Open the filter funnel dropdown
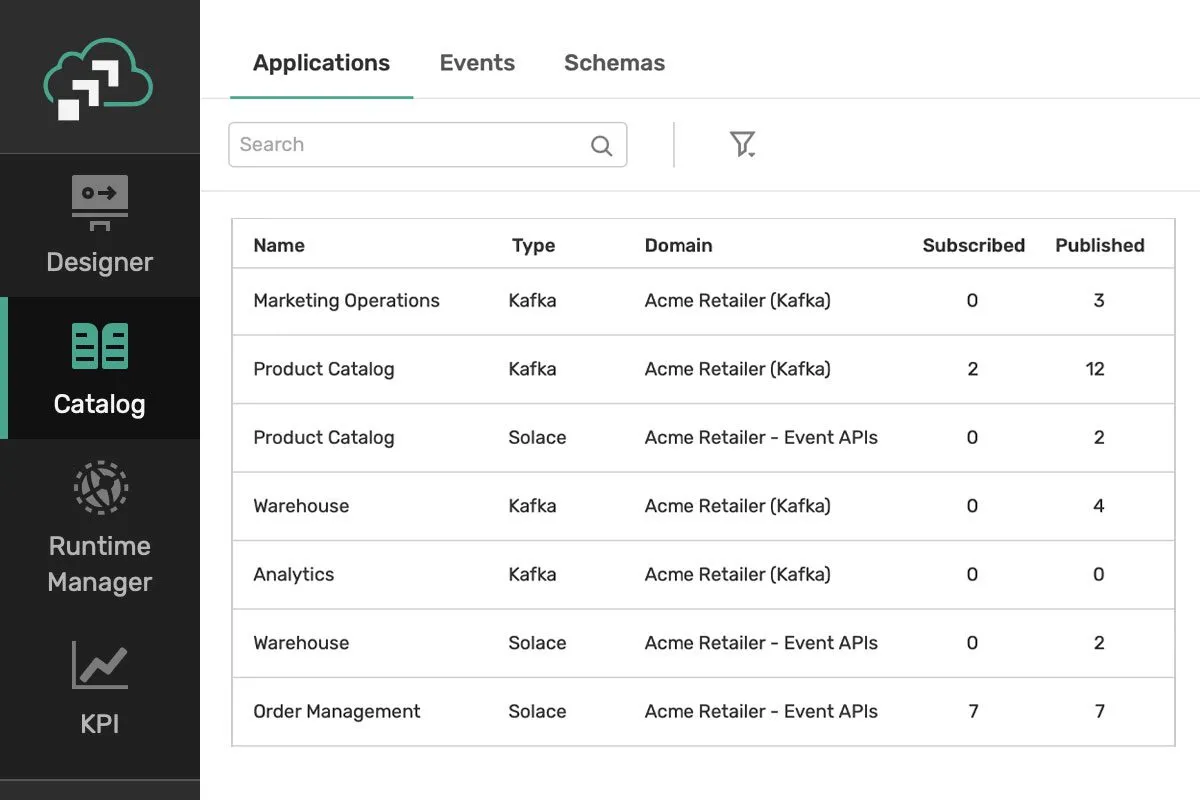This screenshot has height=800, width=1200. point(742,145)
